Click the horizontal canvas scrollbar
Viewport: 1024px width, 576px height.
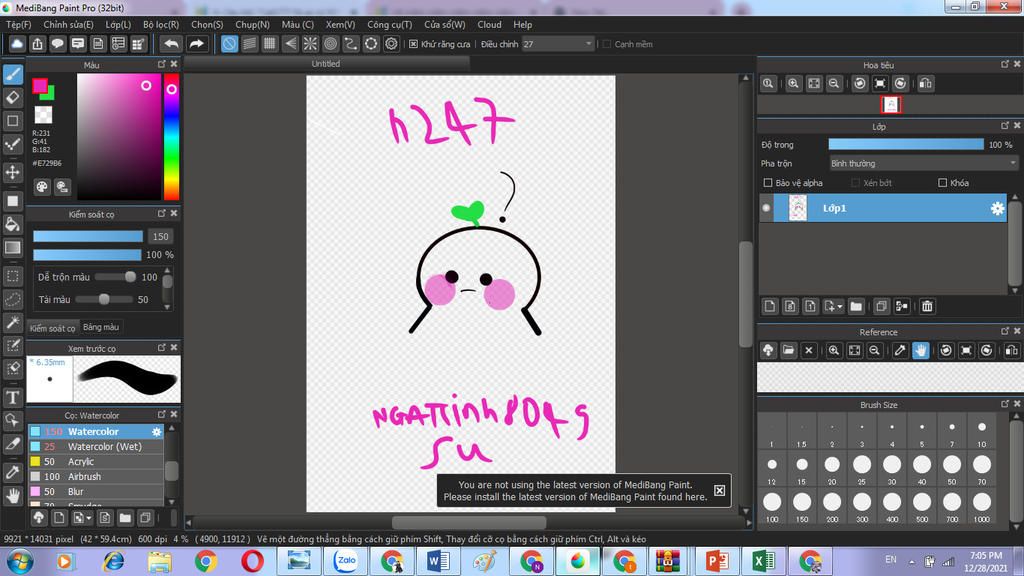(469, 522)
